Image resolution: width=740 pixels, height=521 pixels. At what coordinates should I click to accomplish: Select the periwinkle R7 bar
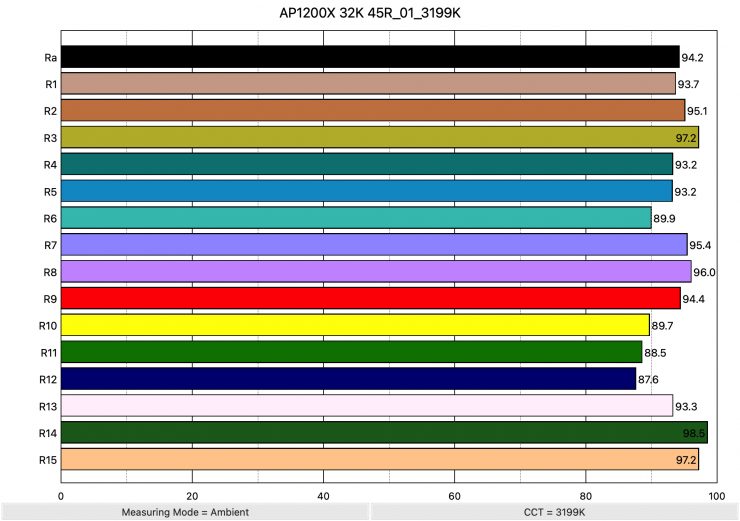click(374, 245)
